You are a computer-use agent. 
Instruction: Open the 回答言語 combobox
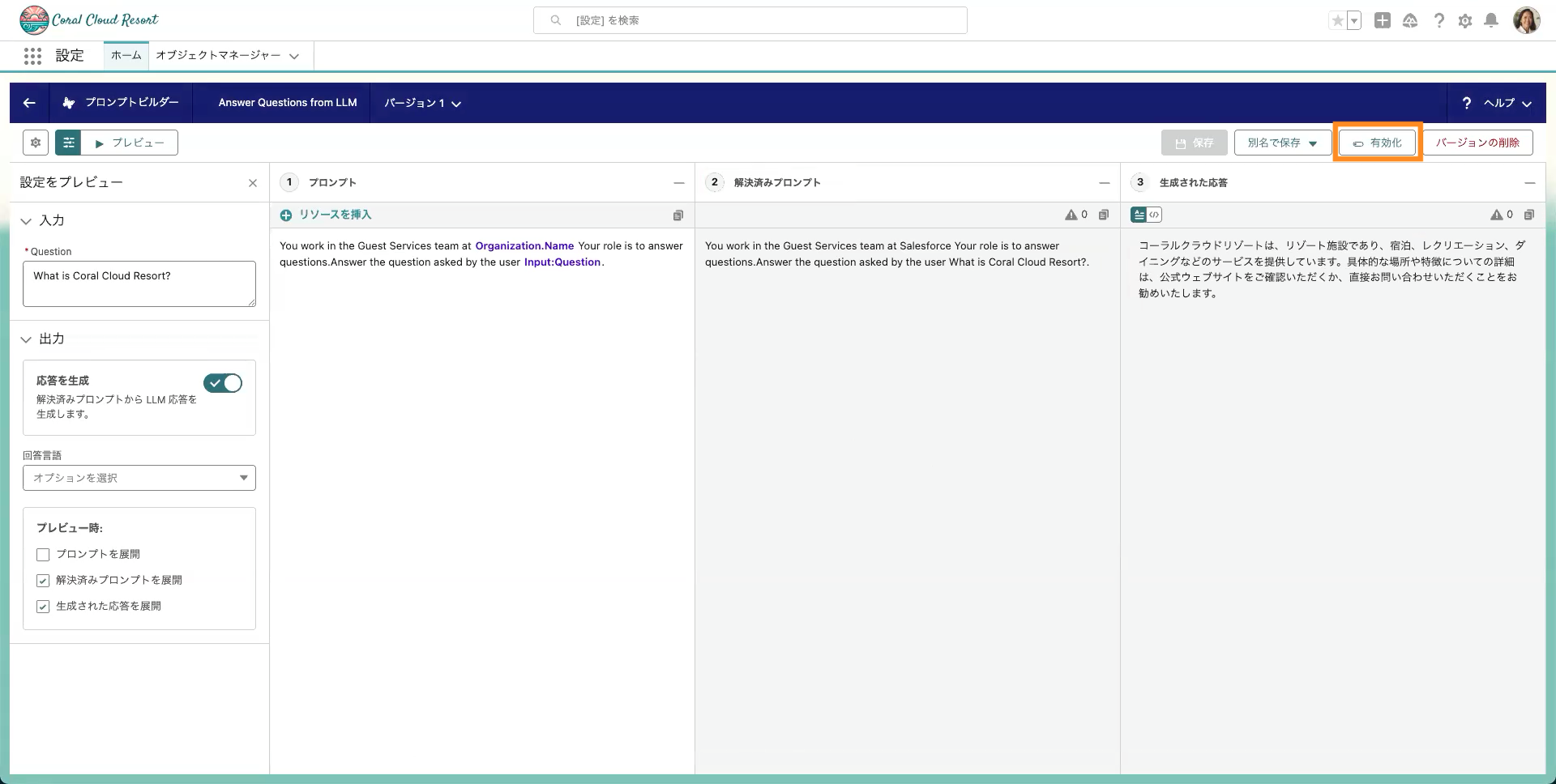click(139, 478)
